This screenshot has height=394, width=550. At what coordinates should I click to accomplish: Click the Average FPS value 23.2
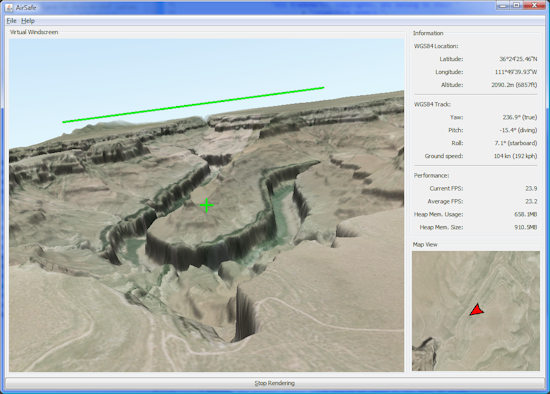click(531, 201)
